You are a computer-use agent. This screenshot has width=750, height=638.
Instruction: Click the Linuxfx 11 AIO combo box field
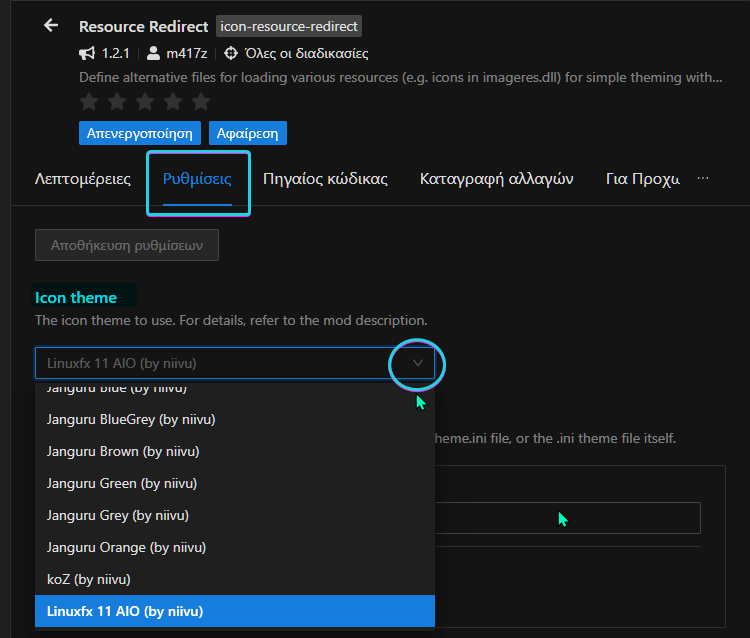235,363
